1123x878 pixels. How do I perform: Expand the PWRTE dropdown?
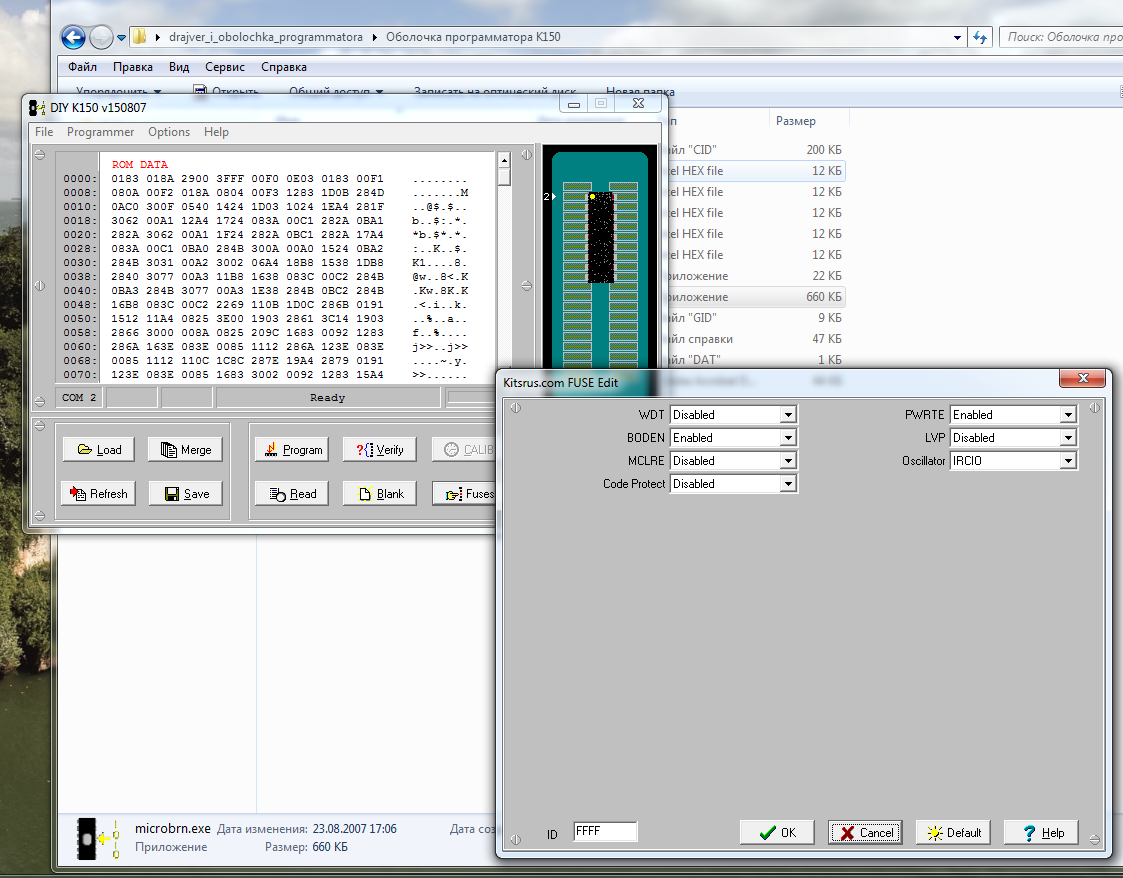coord(1068,415)
